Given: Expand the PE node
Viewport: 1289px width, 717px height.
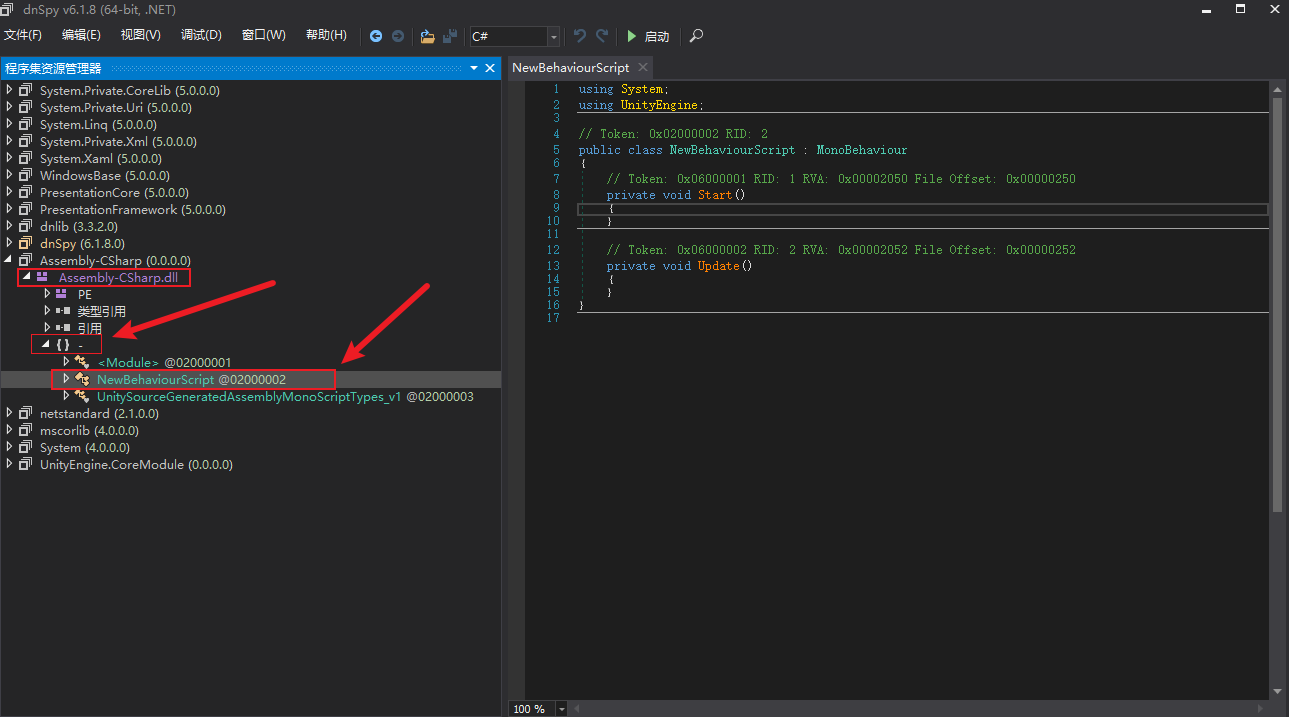Looking at the screenshot, I should [x=46, y=294].
